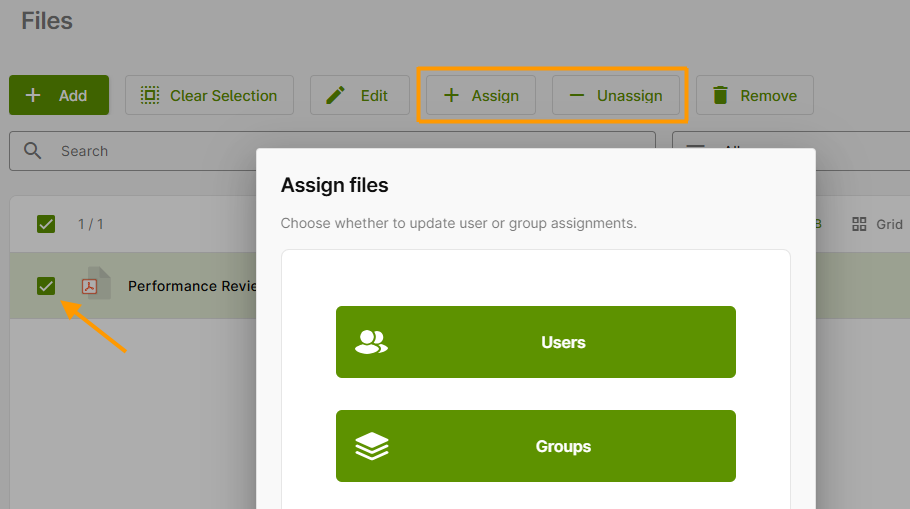Click the 1 / 1 selection count
The height and width of the screenshot is (509, 910).
click(x=91, y=224)
